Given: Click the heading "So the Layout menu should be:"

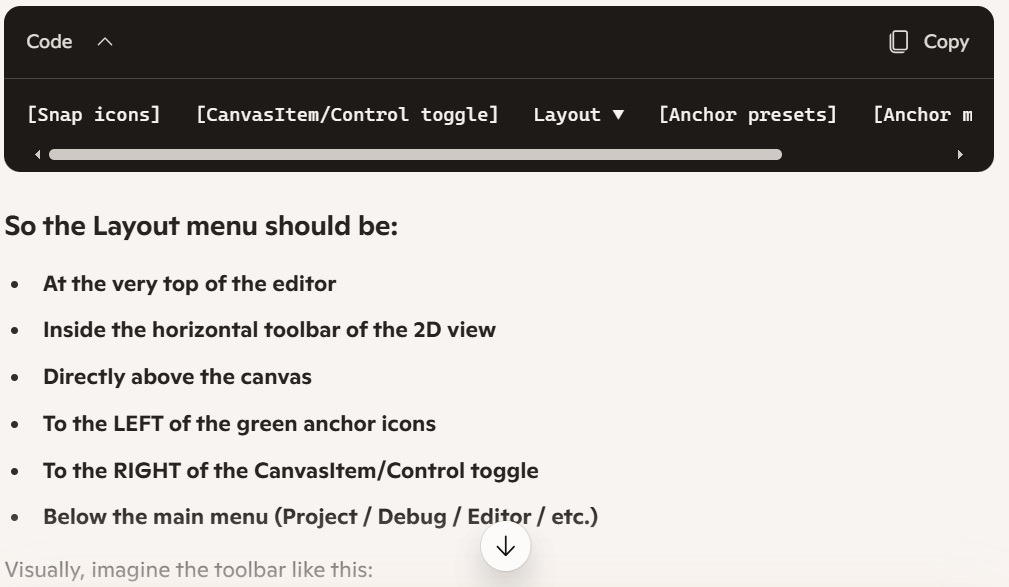Looking at the screenshot, I should pos(201,226).
